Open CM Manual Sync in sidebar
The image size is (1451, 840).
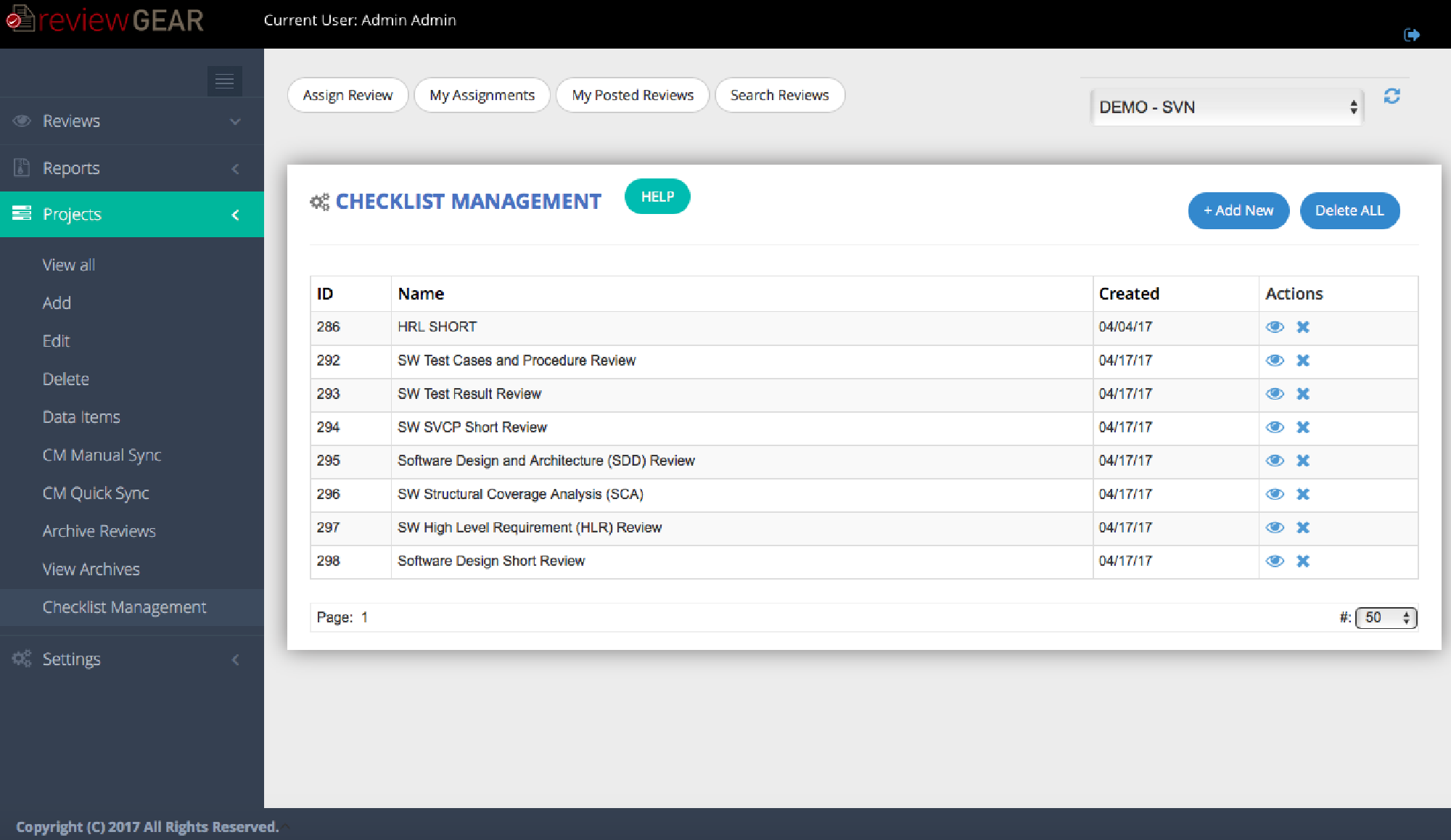[x=102, y=455]
